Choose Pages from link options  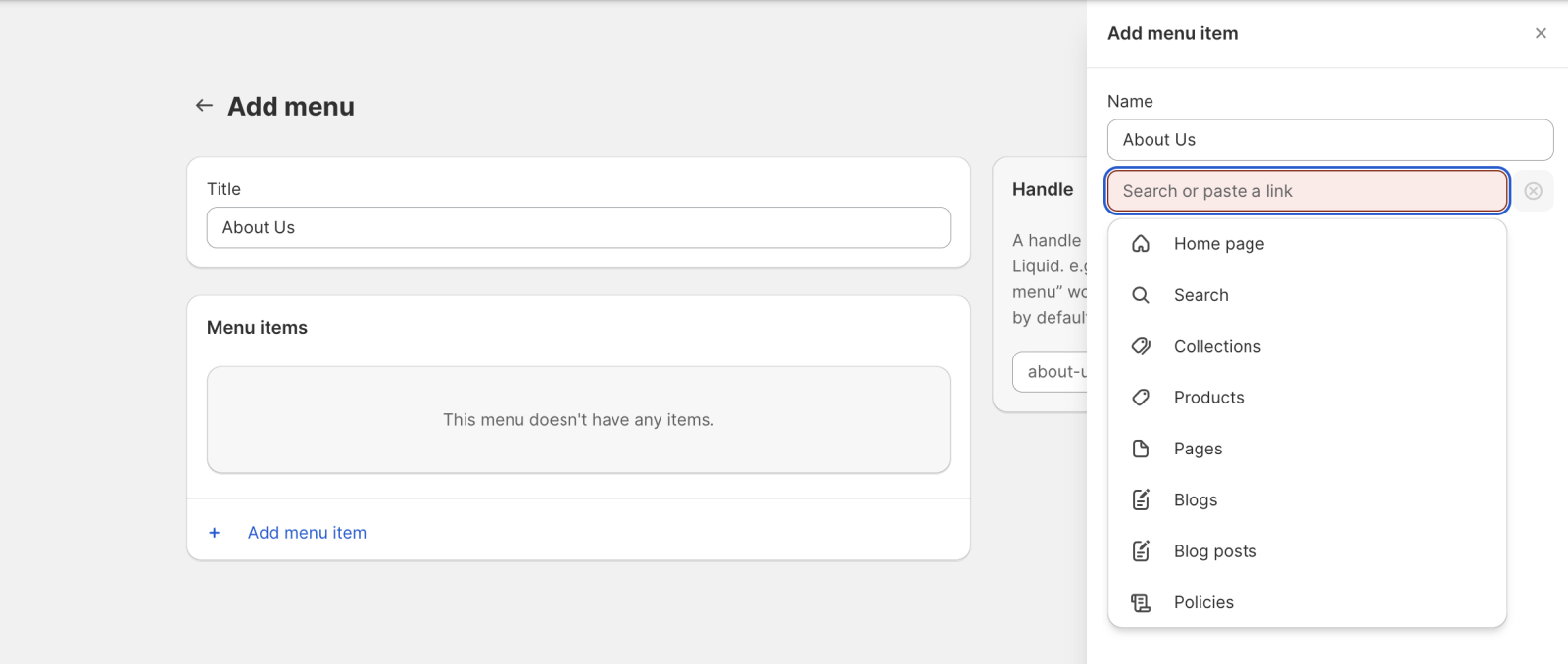(1307, 449)
